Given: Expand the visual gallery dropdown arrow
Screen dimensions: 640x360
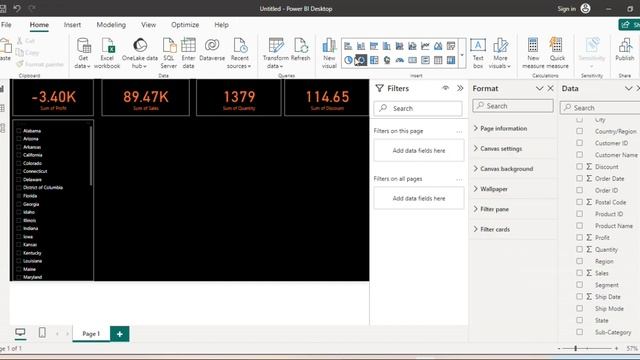Looking at the screenshot, I should coord(462,54).
